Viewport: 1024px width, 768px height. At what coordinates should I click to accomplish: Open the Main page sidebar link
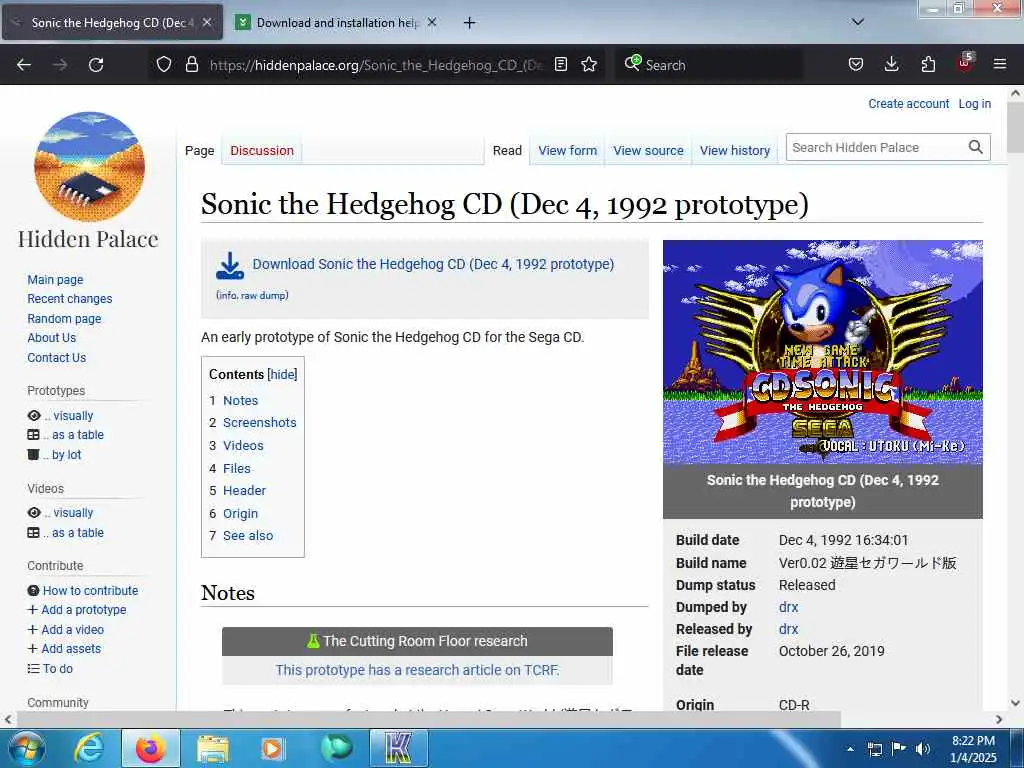point(56,280)
